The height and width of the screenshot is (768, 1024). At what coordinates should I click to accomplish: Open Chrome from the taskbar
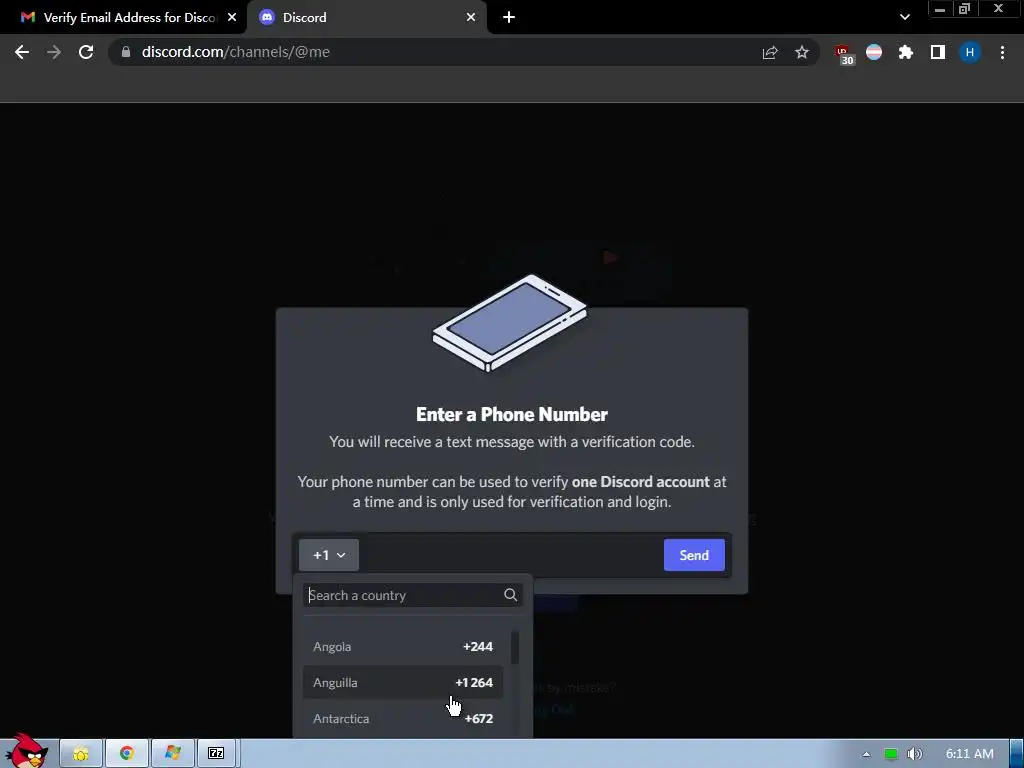coord(127,754)
